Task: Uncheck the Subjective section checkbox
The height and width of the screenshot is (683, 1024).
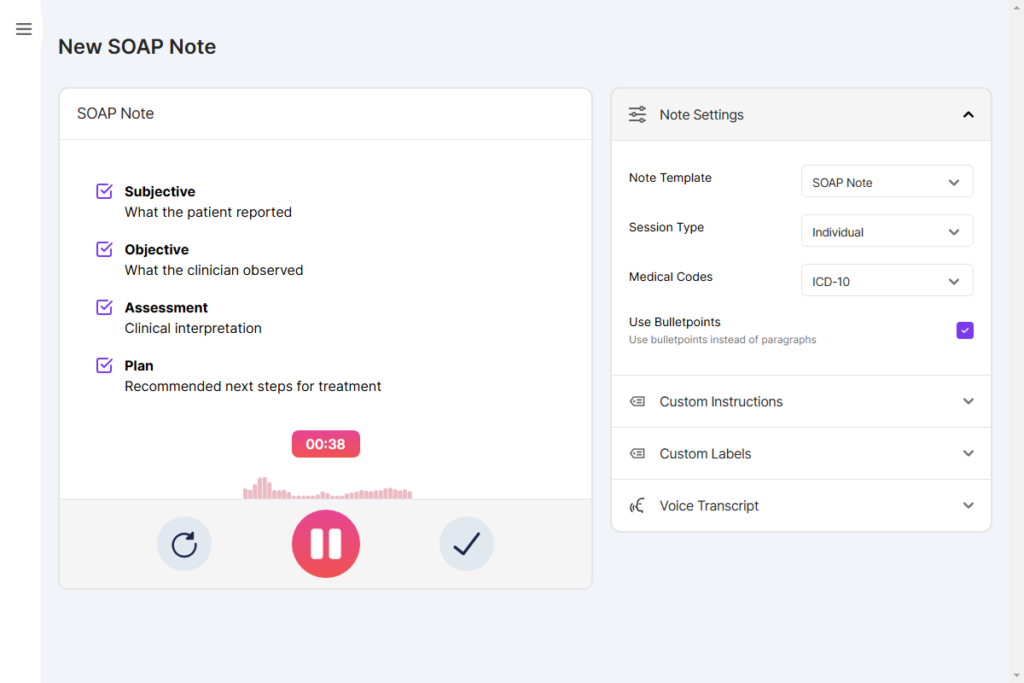Action: click(x=103, y=190)
